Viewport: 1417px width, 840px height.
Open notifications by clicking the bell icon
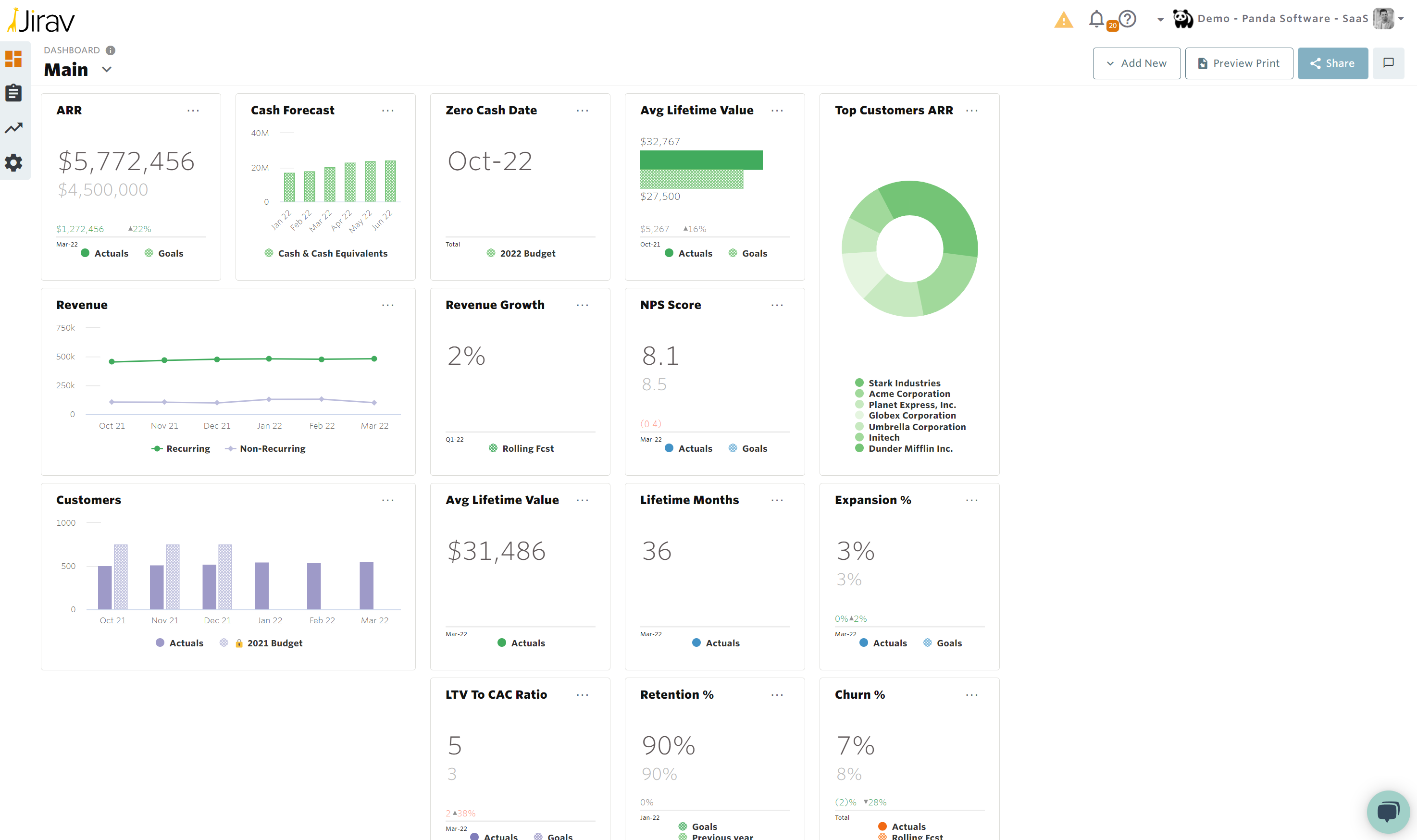[x=1096, y=19]
